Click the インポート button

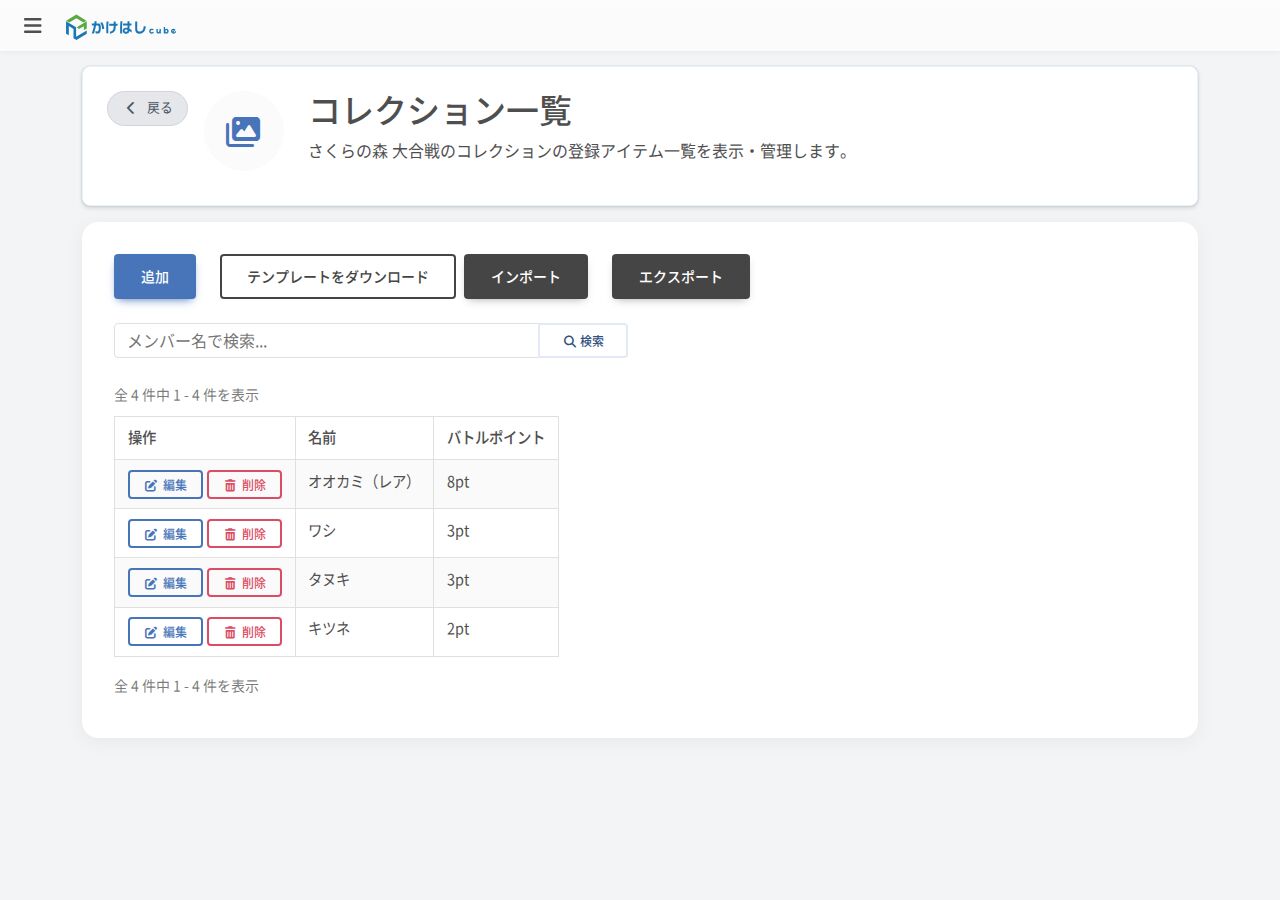[526, 277]
